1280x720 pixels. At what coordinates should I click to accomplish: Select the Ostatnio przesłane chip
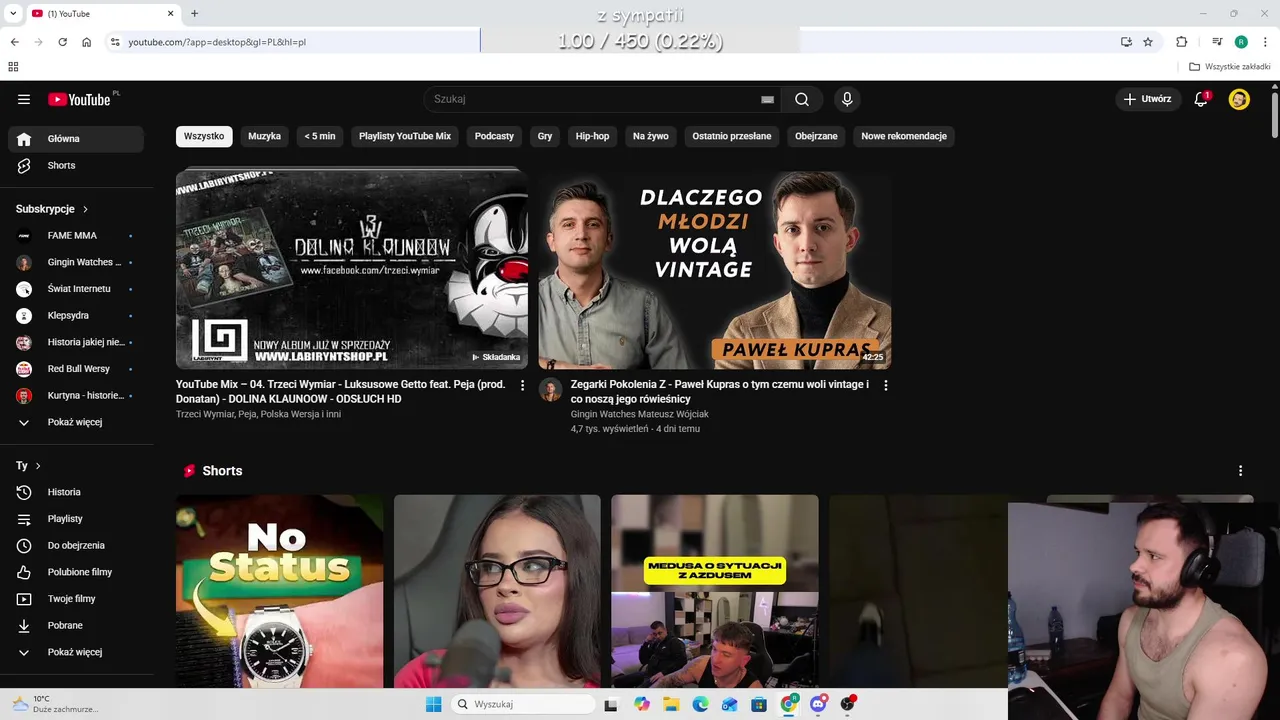(x=732, y=136)
